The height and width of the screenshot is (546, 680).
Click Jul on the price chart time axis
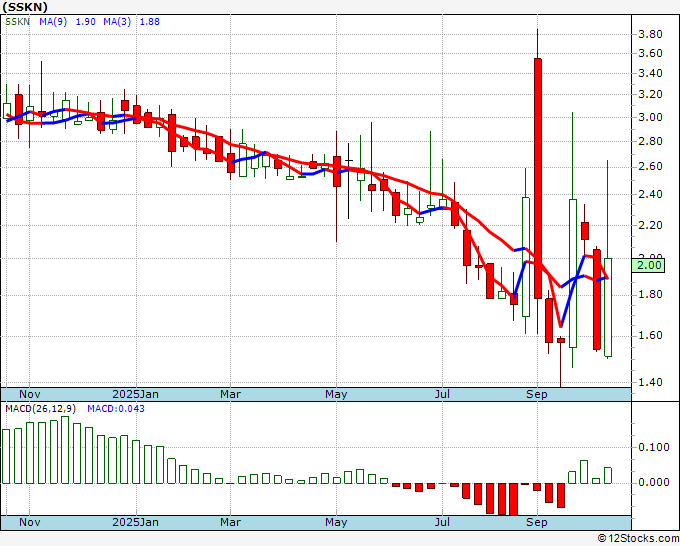point(442,394)
